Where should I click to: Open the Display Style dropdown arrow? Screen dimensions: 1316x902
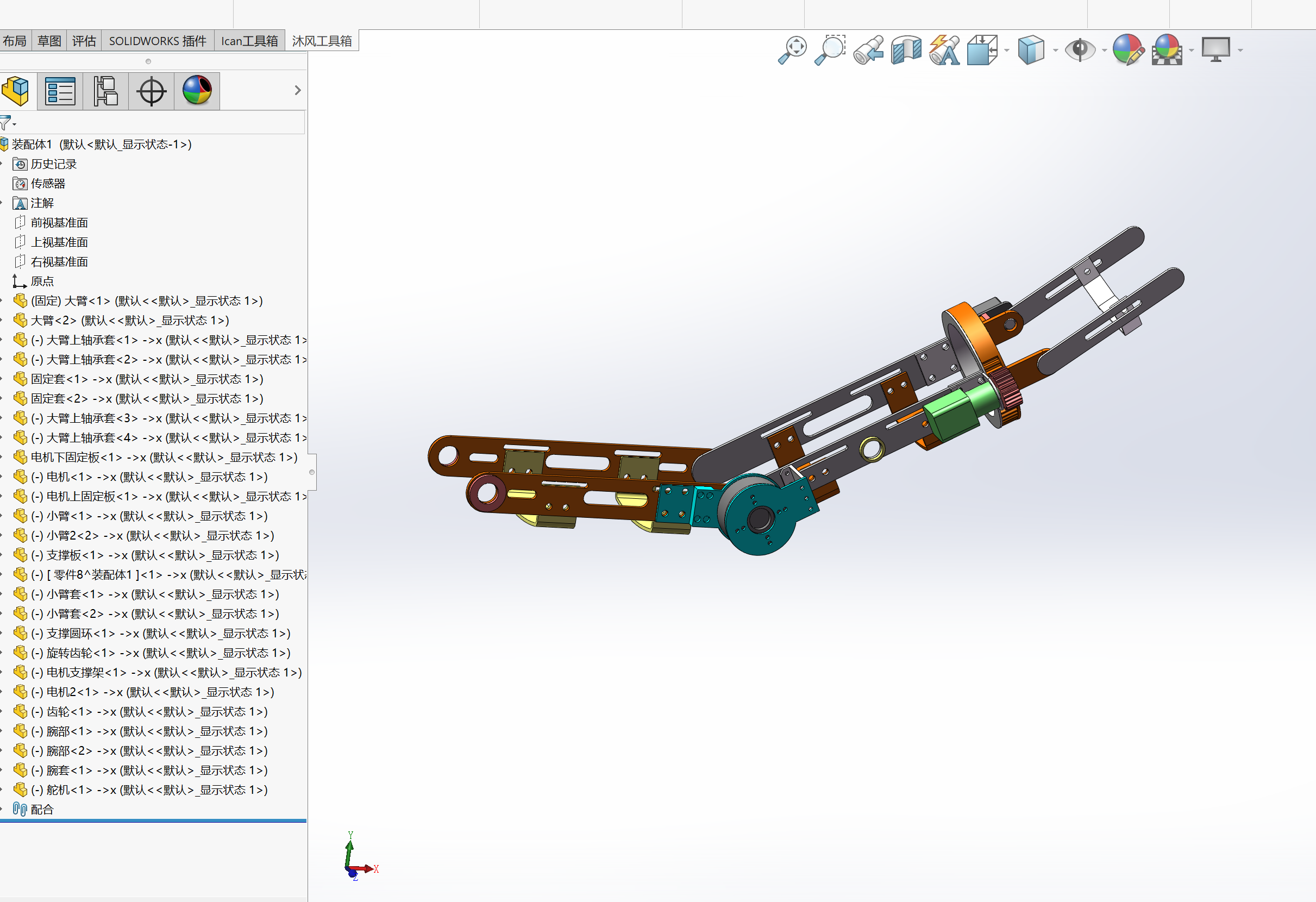[x=1056, y=51]
